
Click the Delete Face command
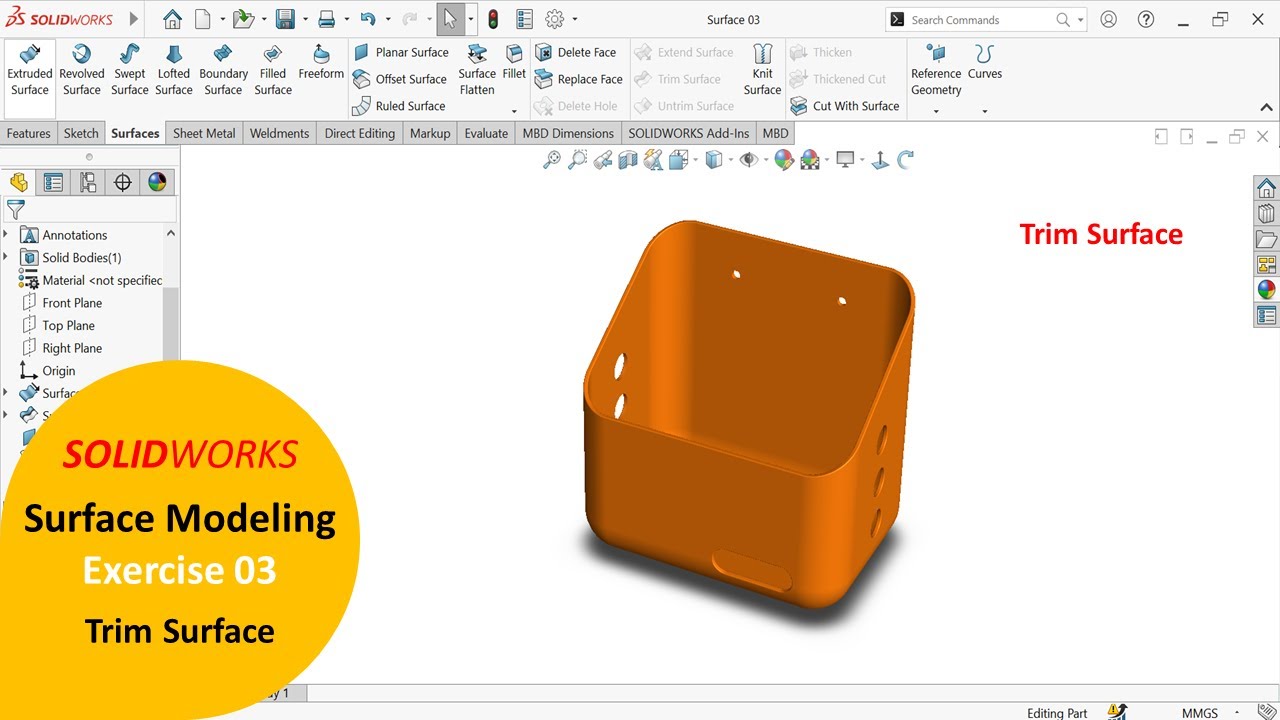(576, 52)
